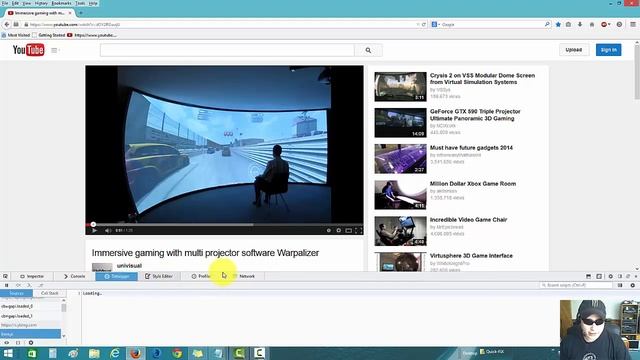Image resolution: width=640 pixels, height=360 pixels.
Task: Open the Network tab
Action: pyautogui.click(x=244, y=276)
